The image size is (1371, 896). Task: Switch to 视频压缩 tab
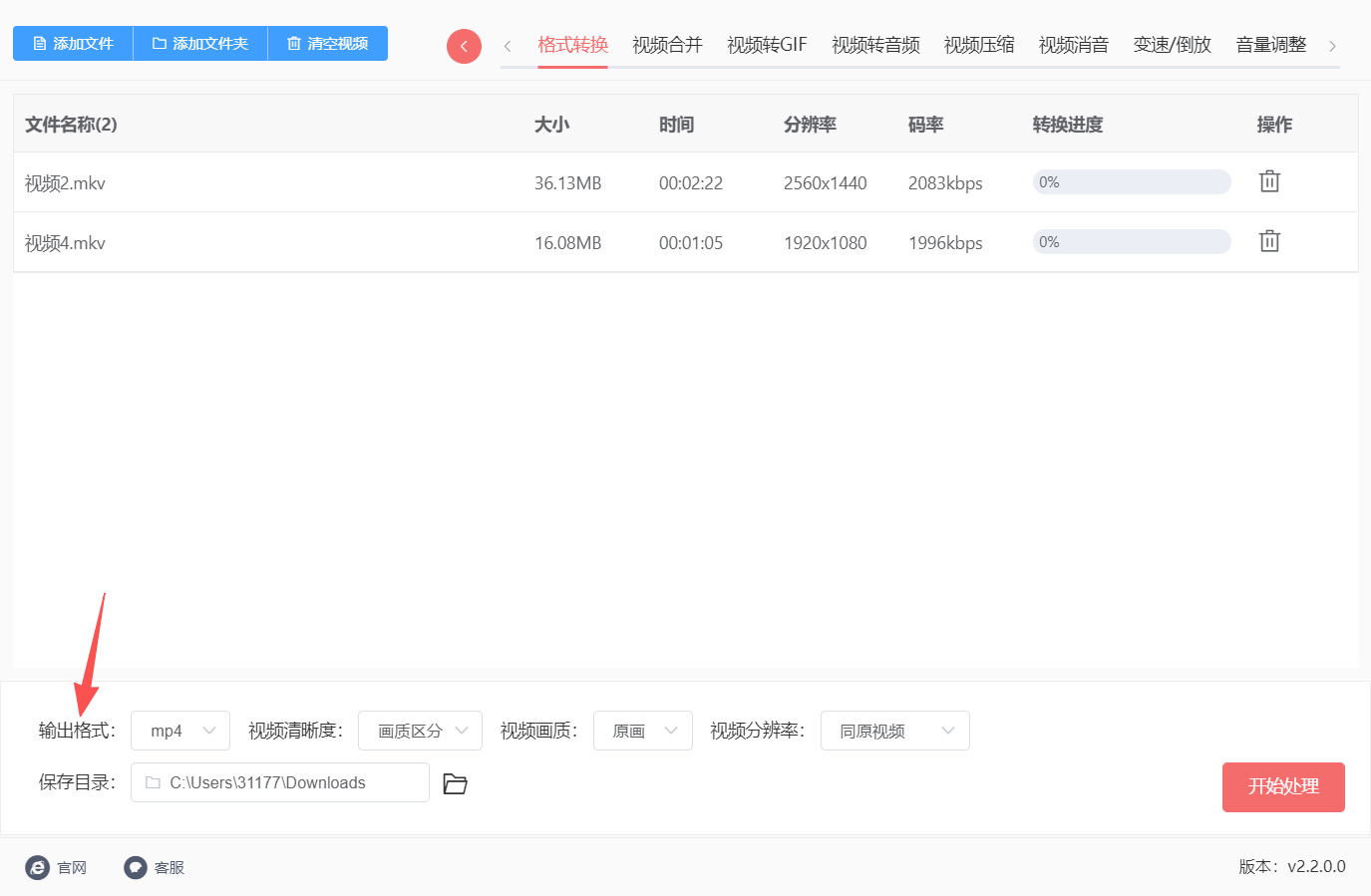[979, 45]
